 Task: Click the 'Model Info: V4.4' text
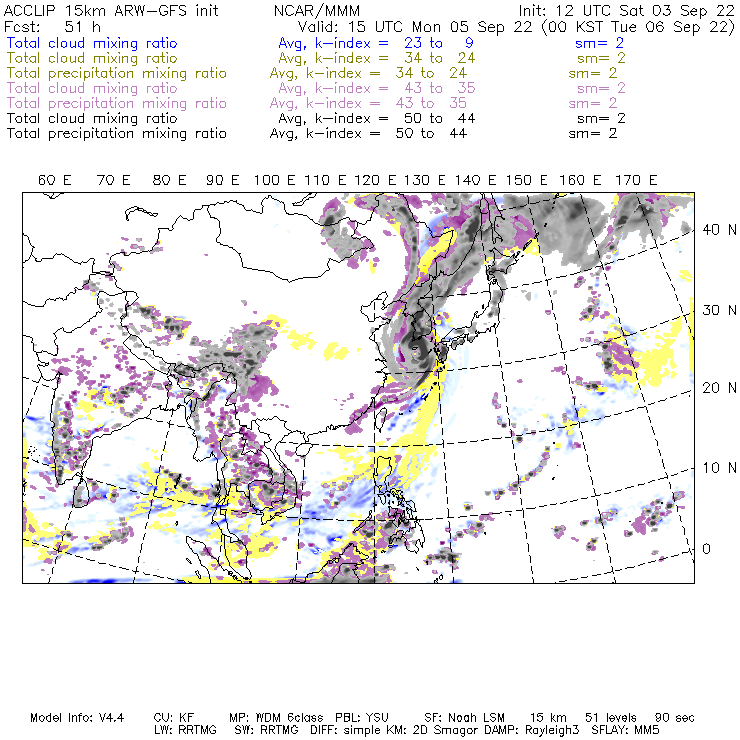pyautogui.click(x=77, y=718)
